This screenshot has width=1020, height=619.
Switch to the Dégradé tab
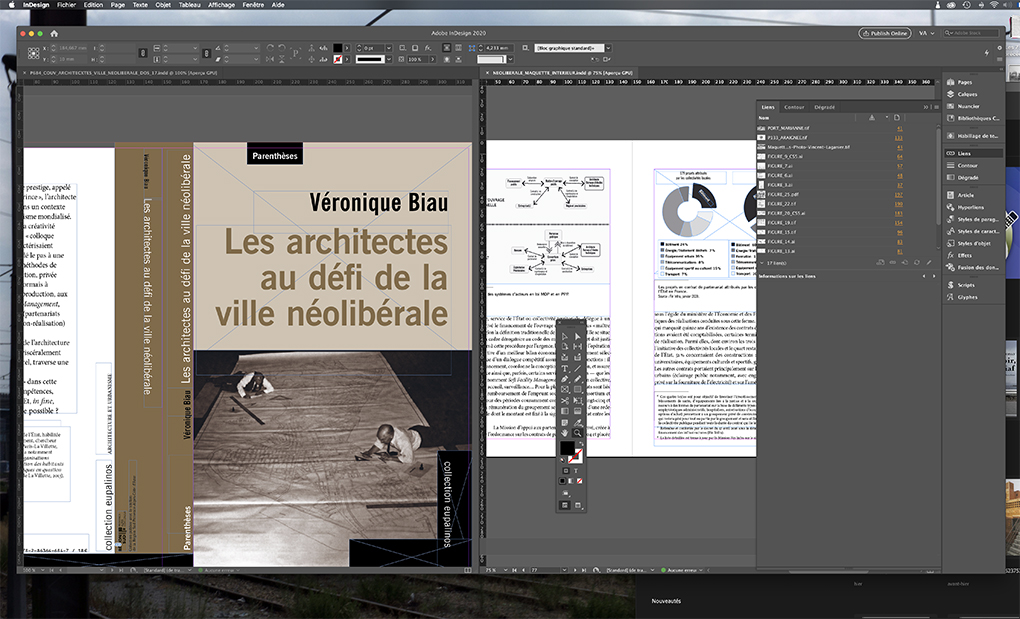(825, 107)
